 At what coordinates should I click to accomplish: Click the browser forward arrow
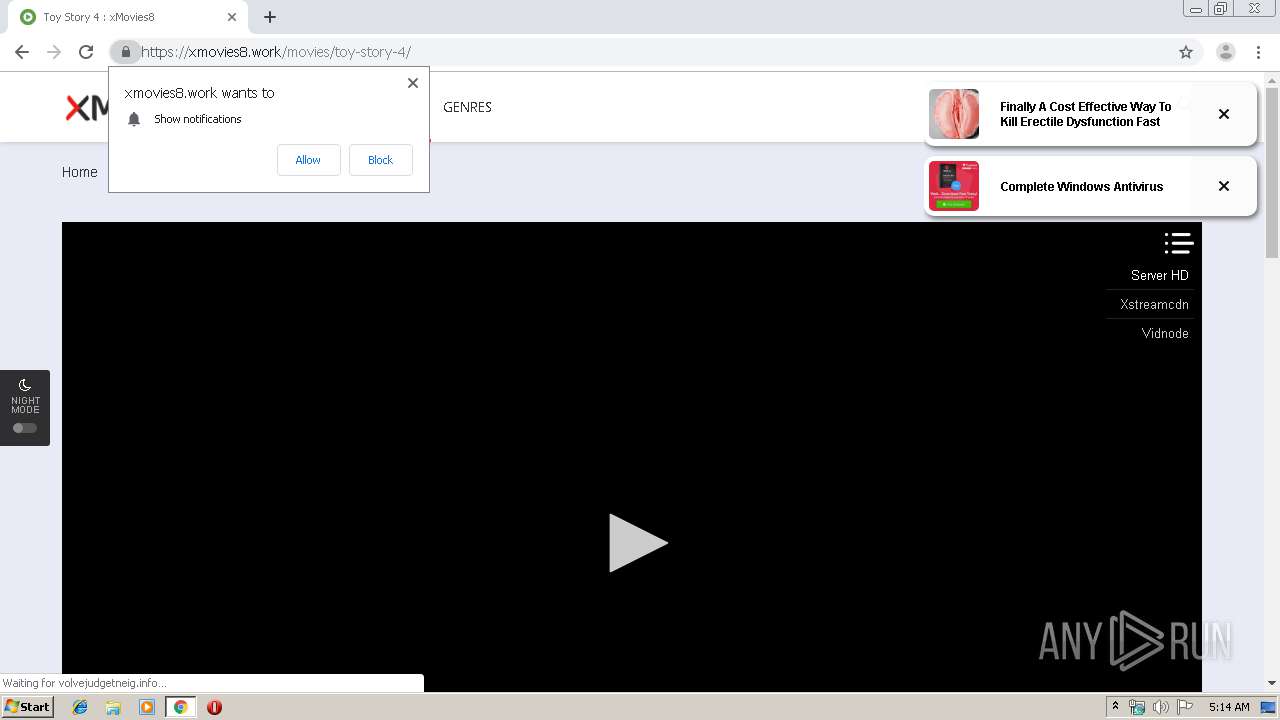coord(54,52)
